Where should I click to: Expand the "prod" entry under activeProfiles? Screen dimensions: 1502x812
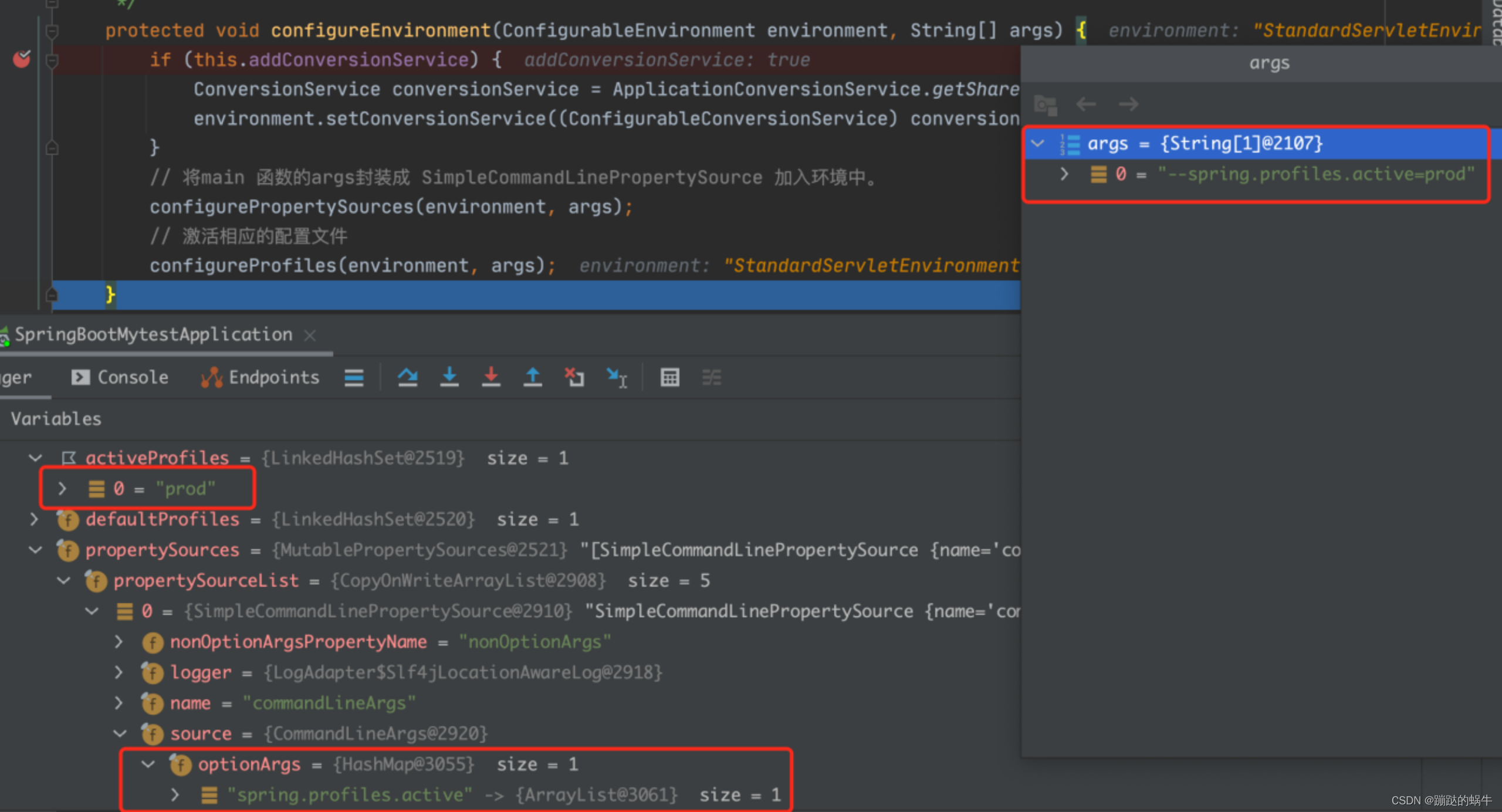tap(62, 489)
